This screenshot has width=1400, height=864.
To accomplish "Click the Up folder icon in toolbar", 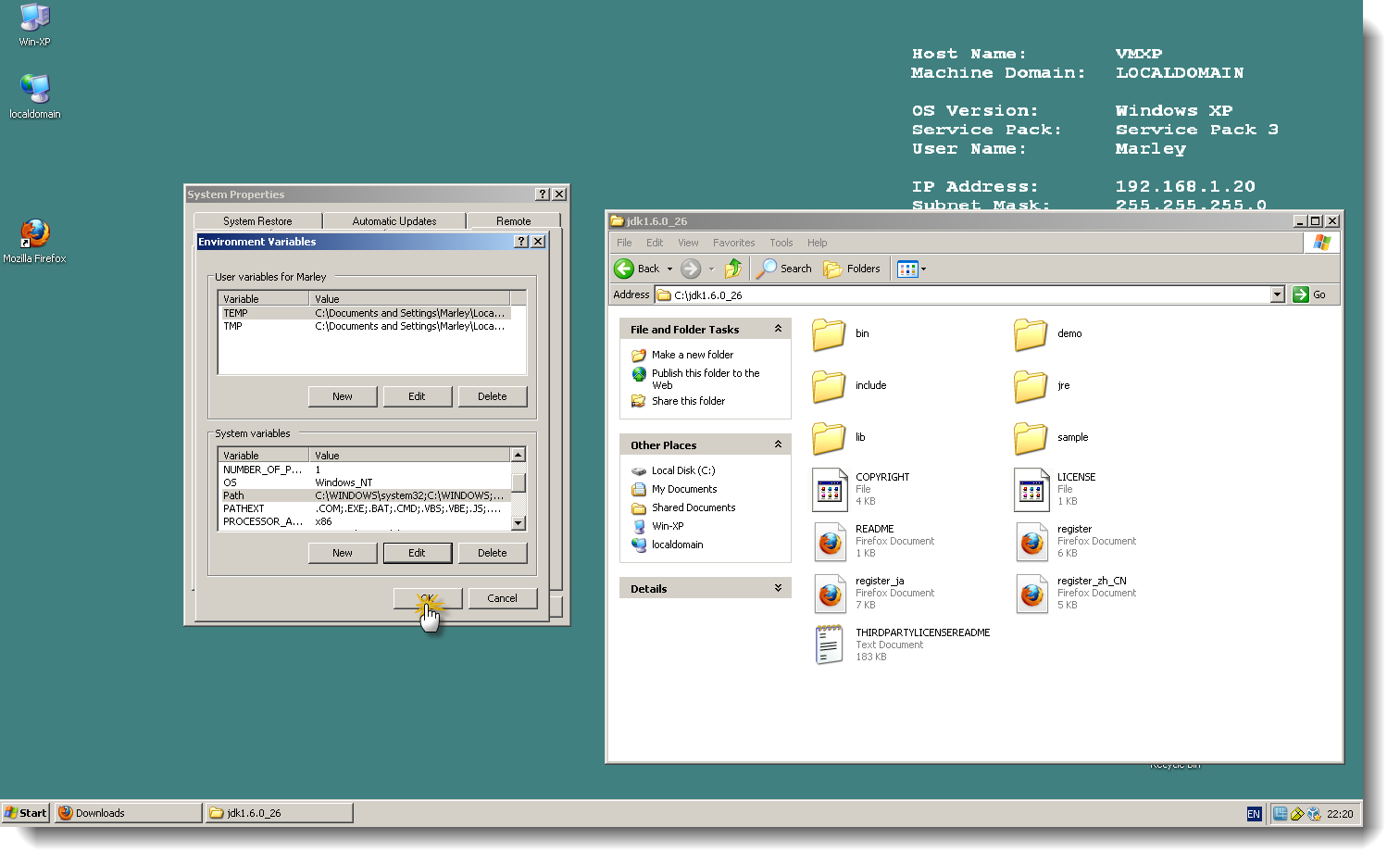I will click(x=733, y=269).
